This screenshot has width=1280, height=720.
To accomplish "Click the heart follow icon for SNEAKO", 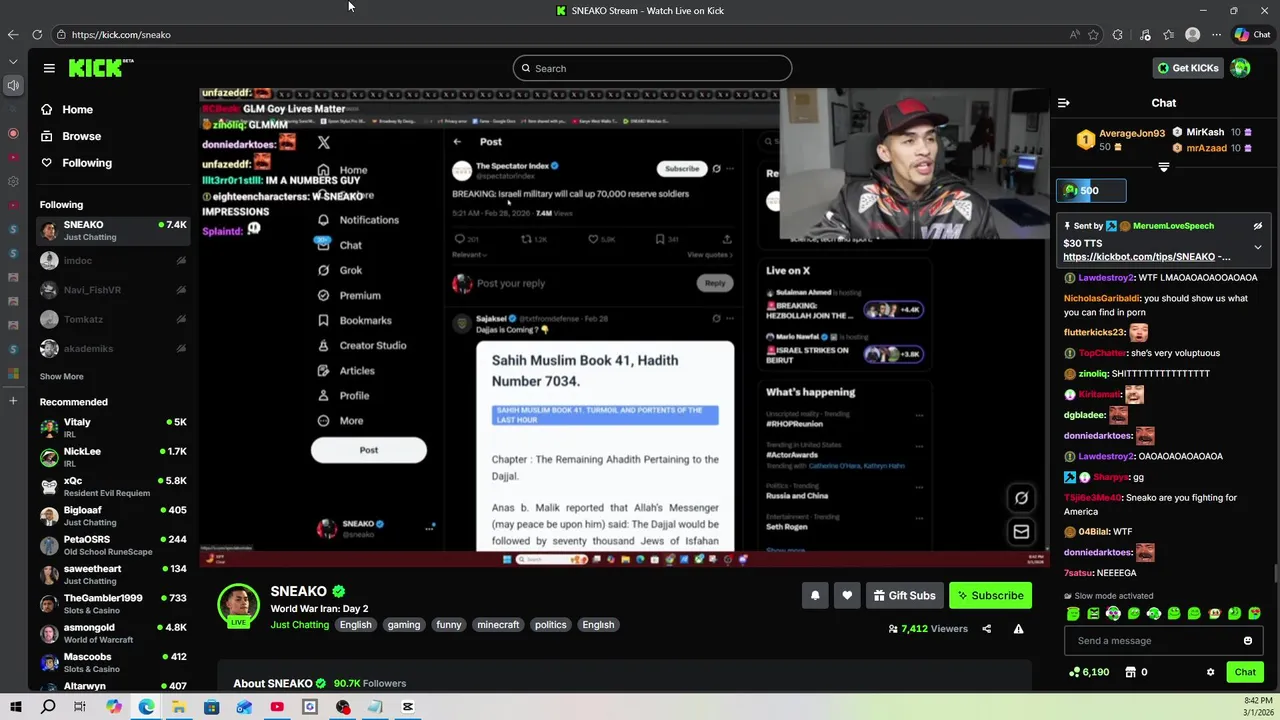I will click(847, 595).
